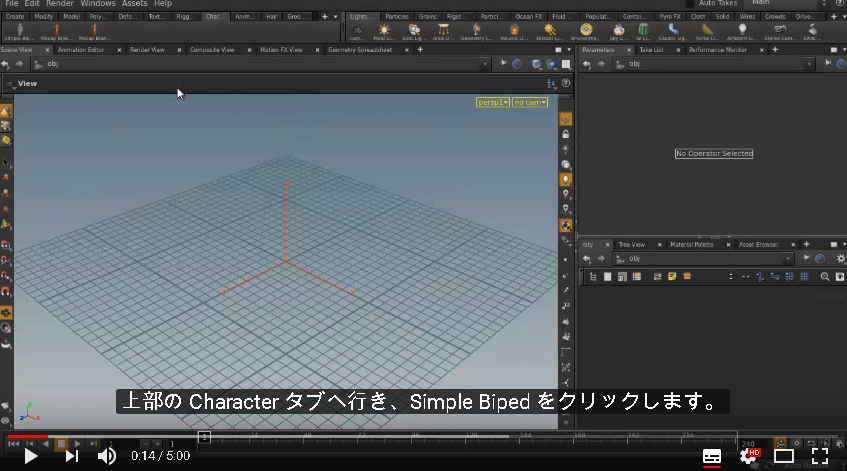Open YouTube settings gear with HD badge

749,456
